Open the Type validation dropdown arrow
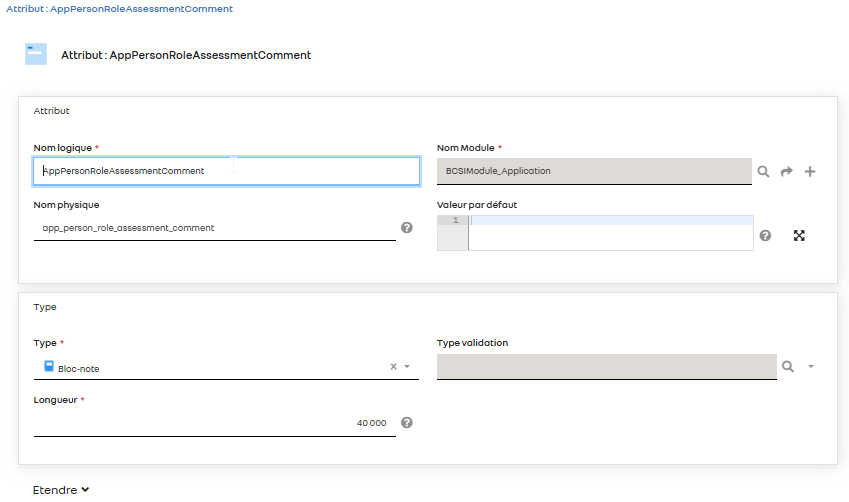Image resolution: width=849 pixels, height=502 pixels. (811, 367)
